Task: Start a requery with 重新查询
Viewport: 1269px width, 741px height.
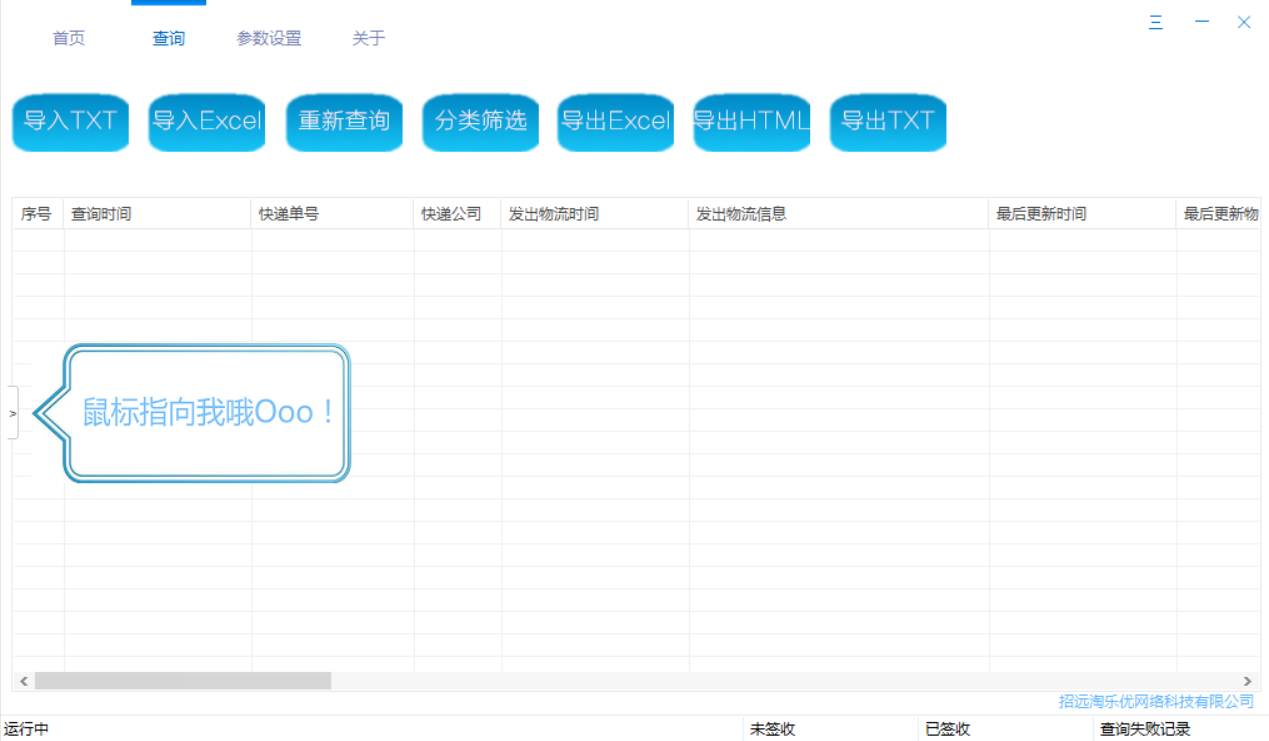Action: click(344, 122)
